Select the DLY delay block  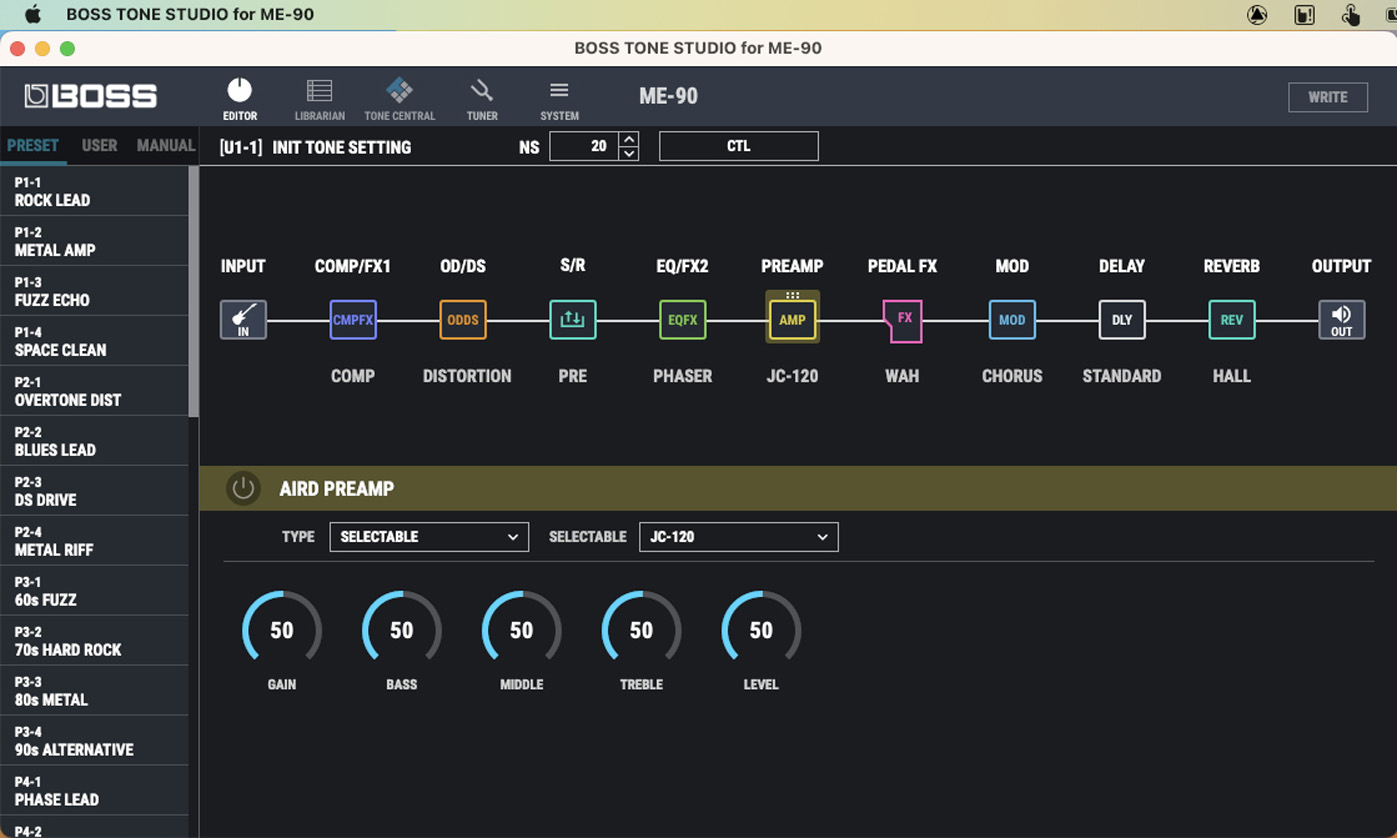pyautogui.click(x=1122, y=320)
